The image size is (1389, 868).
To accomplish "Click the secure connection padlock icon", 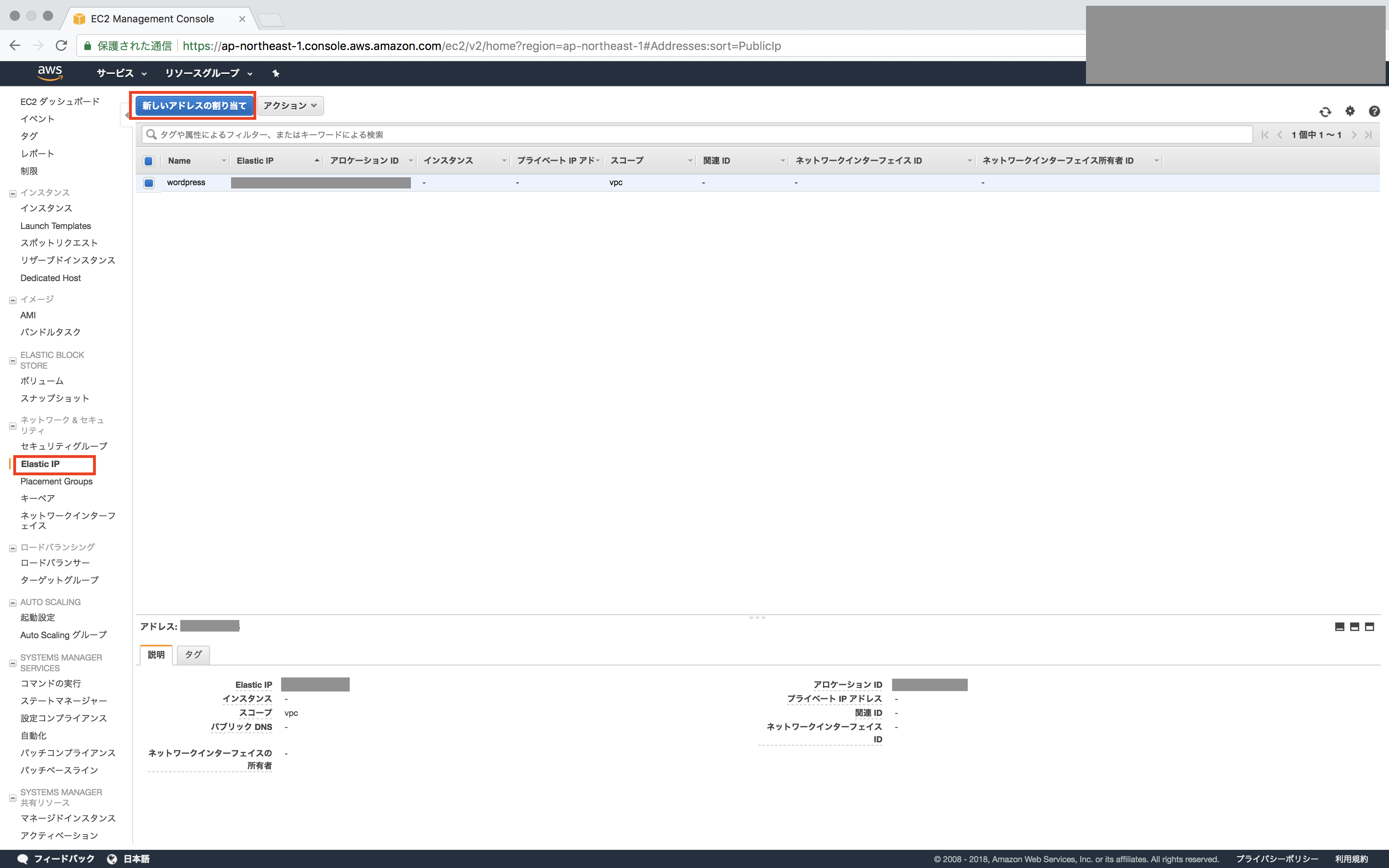I will pyautogui.click(x=87, y=46).
